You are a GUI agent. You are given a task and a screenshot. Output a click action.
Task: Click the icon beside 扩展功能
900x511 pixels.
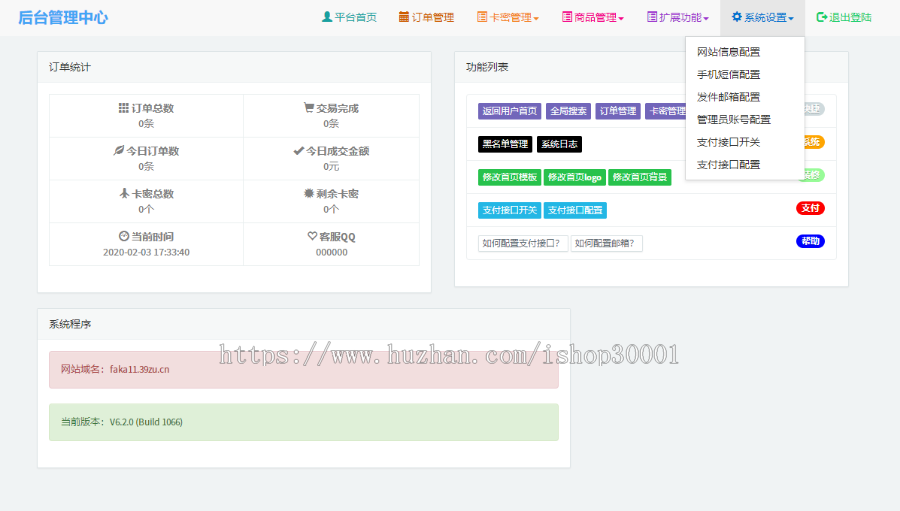[x=652, y=17]
